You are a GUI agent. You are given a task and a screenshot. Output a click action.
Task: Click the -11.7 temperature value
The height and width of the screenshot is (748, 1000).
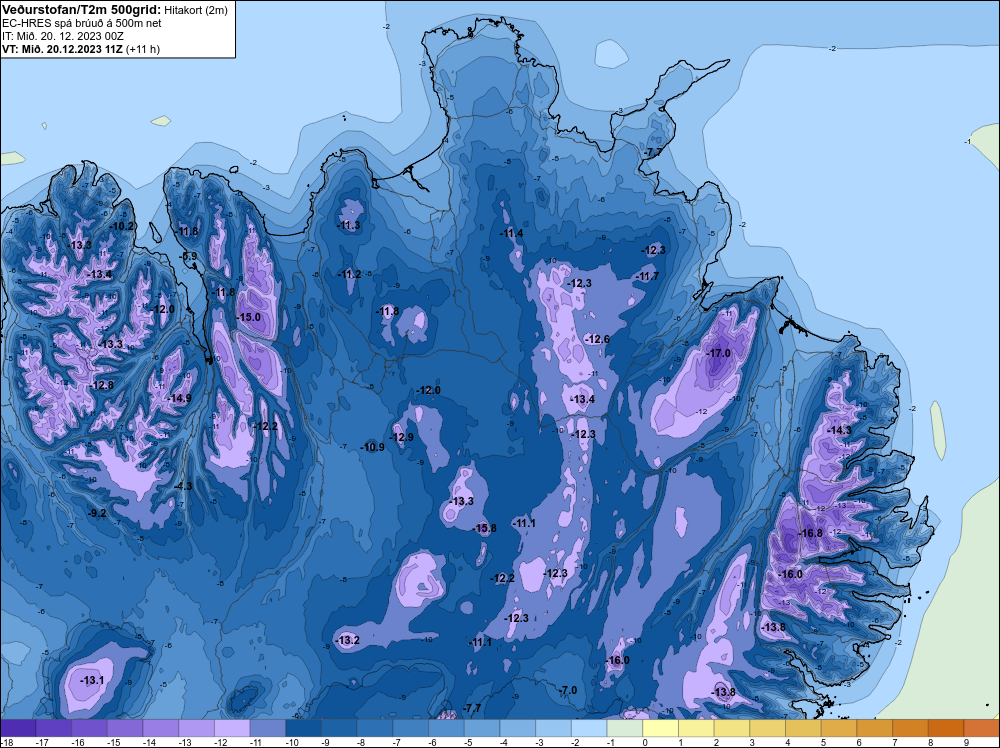pos(647,276)
